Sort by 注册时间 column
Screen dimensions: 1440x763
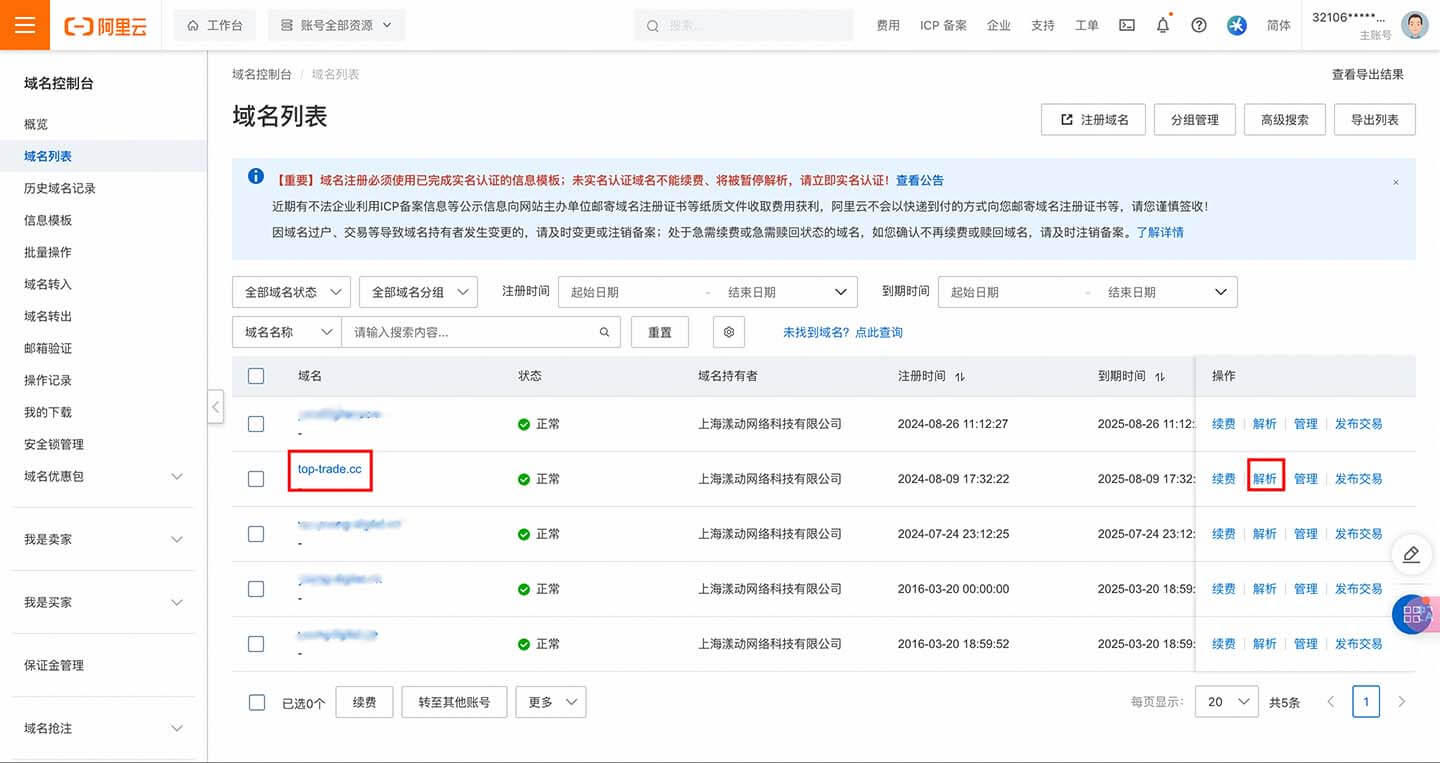[960, 376]
